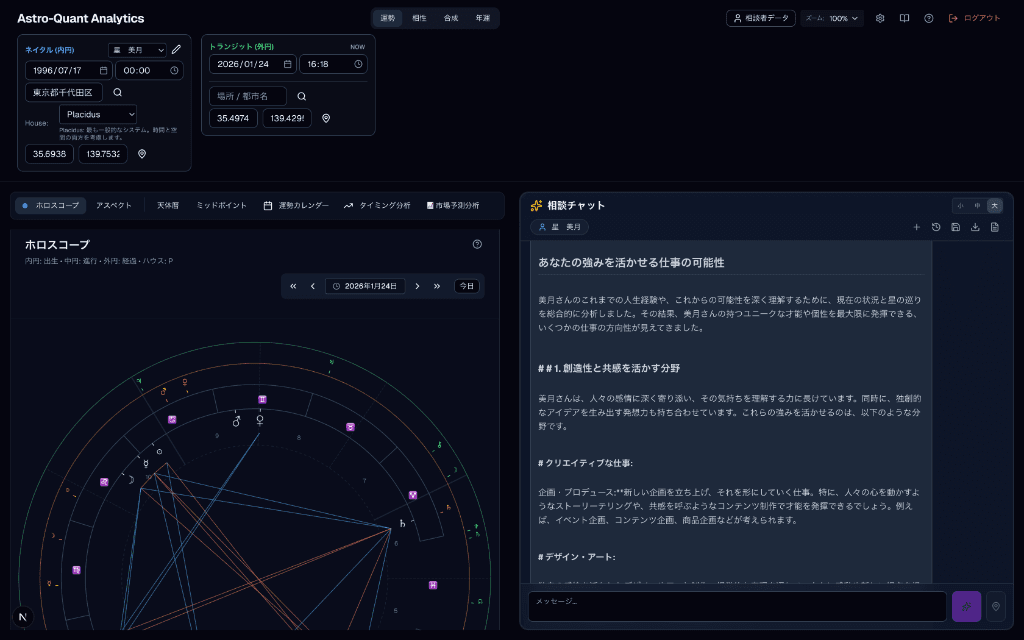This screenshot has height=640, width=1024.
Task: Open 市場予測分析 via its chart icon
Action: point(430,205)
